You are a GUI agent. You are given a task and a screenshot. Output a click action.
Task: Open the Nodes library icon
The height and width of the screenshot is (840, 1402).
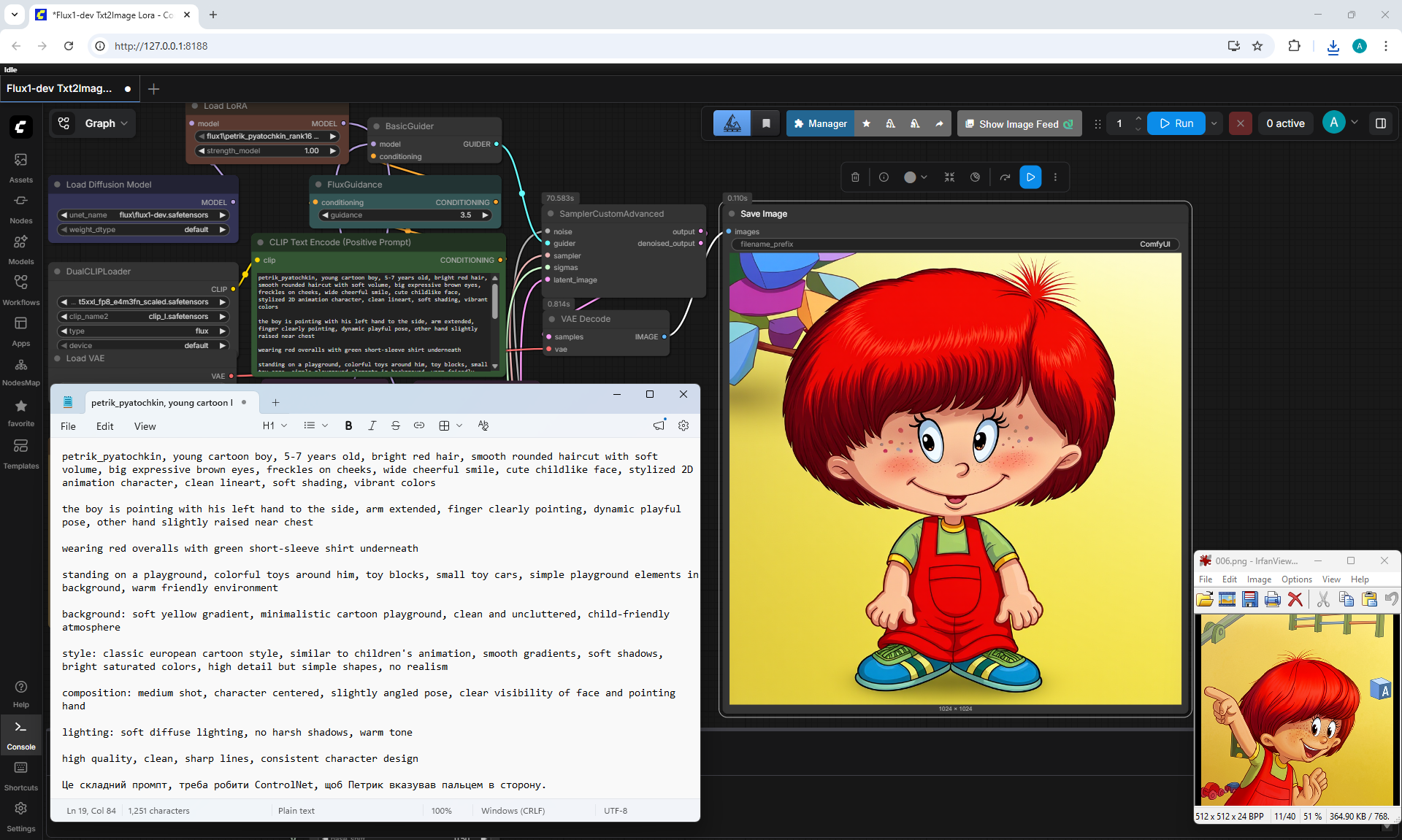[x=20, y=209]
